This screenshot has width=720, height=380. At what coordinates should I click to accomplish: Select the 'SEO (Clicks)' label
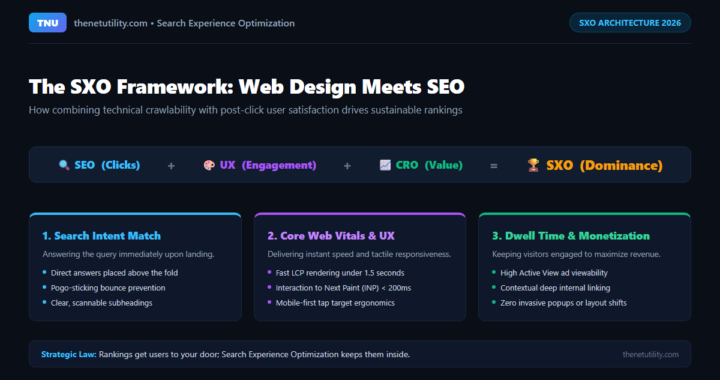(x=107, y=165)
